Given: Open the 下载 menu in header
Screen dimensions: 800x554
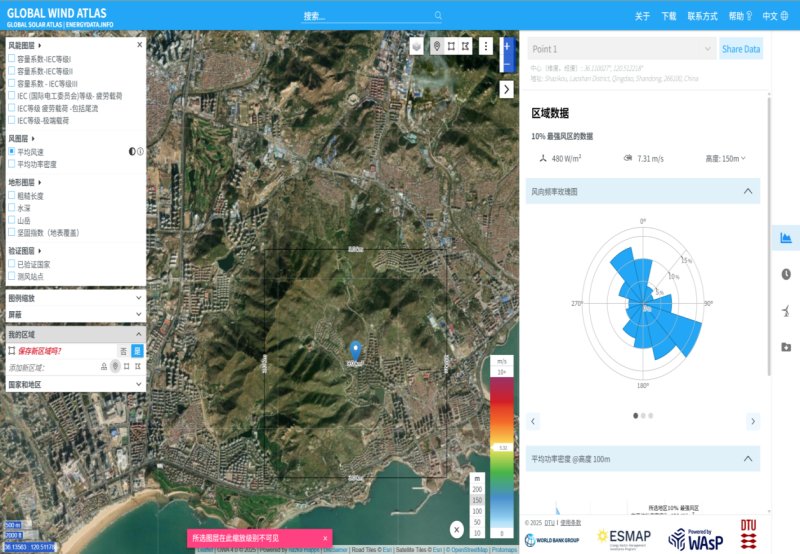Looking at the screenshot, I should point(668,16).
